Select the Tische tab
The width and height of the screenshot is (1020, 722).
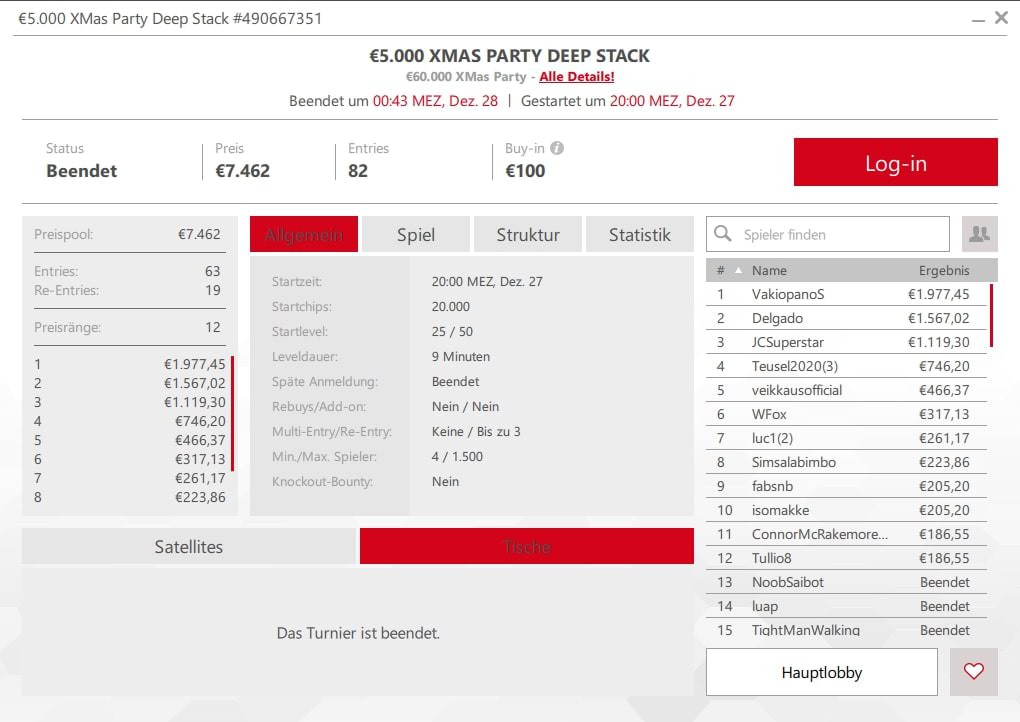pos(526,547)
